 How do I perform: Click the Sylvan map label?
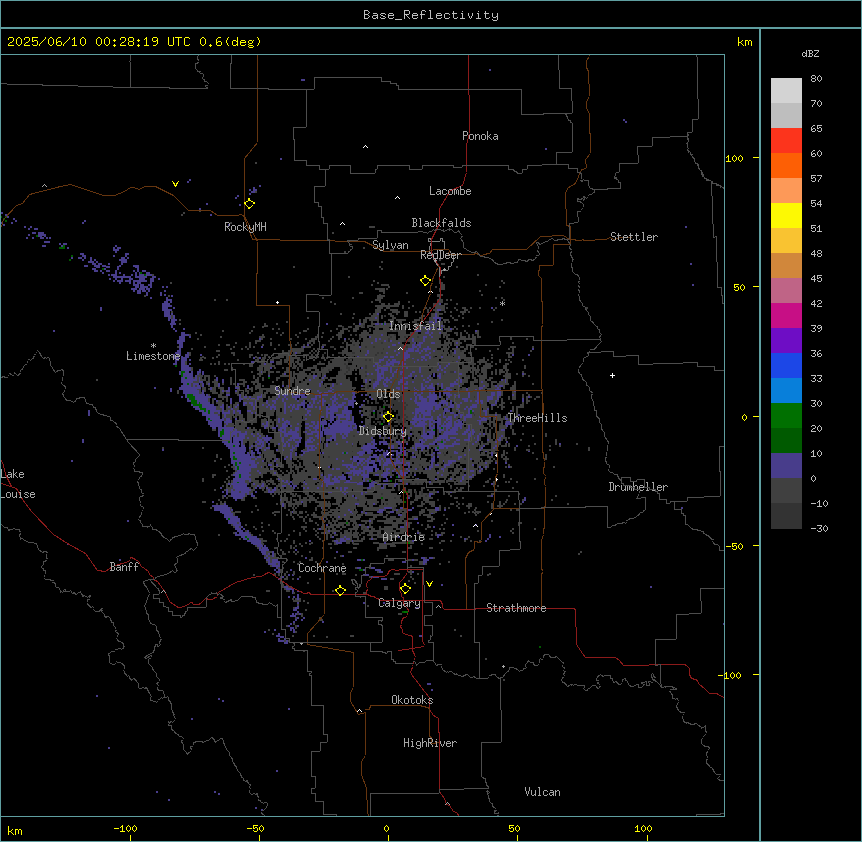coord(390,245)
